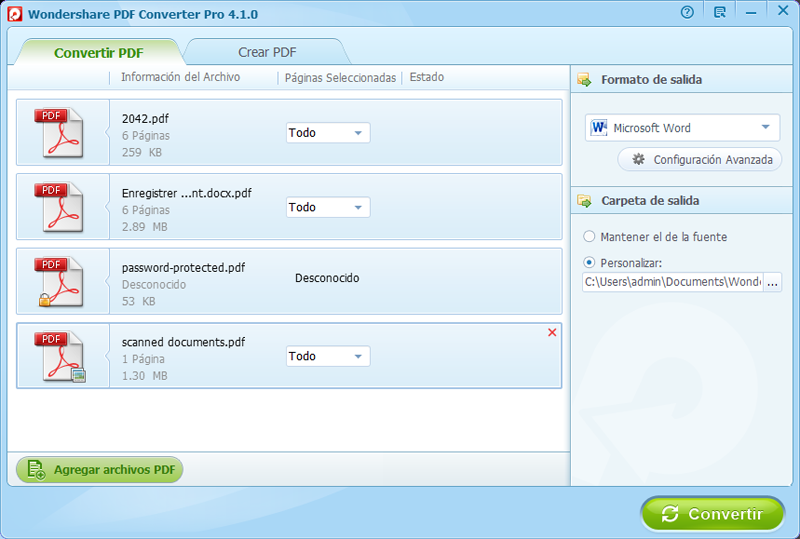
Task: Select the Personalizar radio button
Action: 589,263
